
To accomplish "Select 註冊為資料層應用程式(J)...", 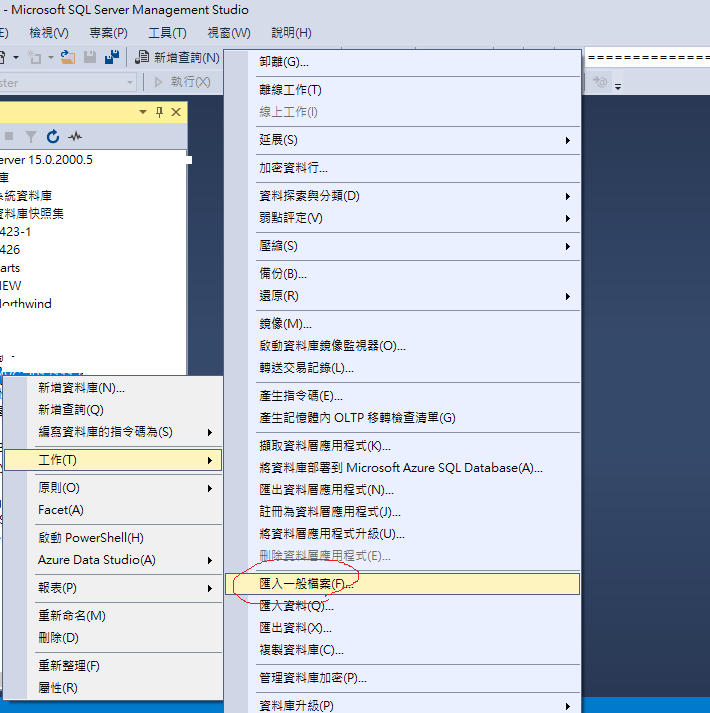I will click(403, 512).
